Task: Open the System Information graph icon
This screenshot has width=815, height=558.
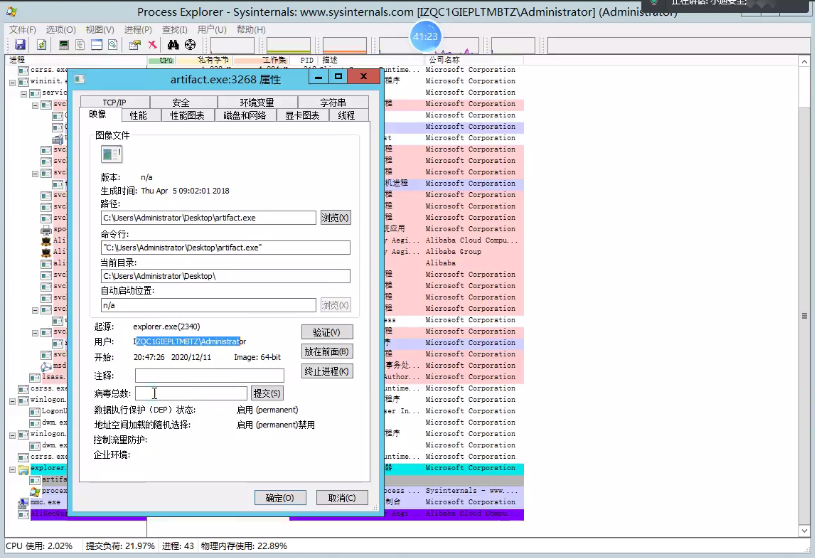Action: (64, 45)
